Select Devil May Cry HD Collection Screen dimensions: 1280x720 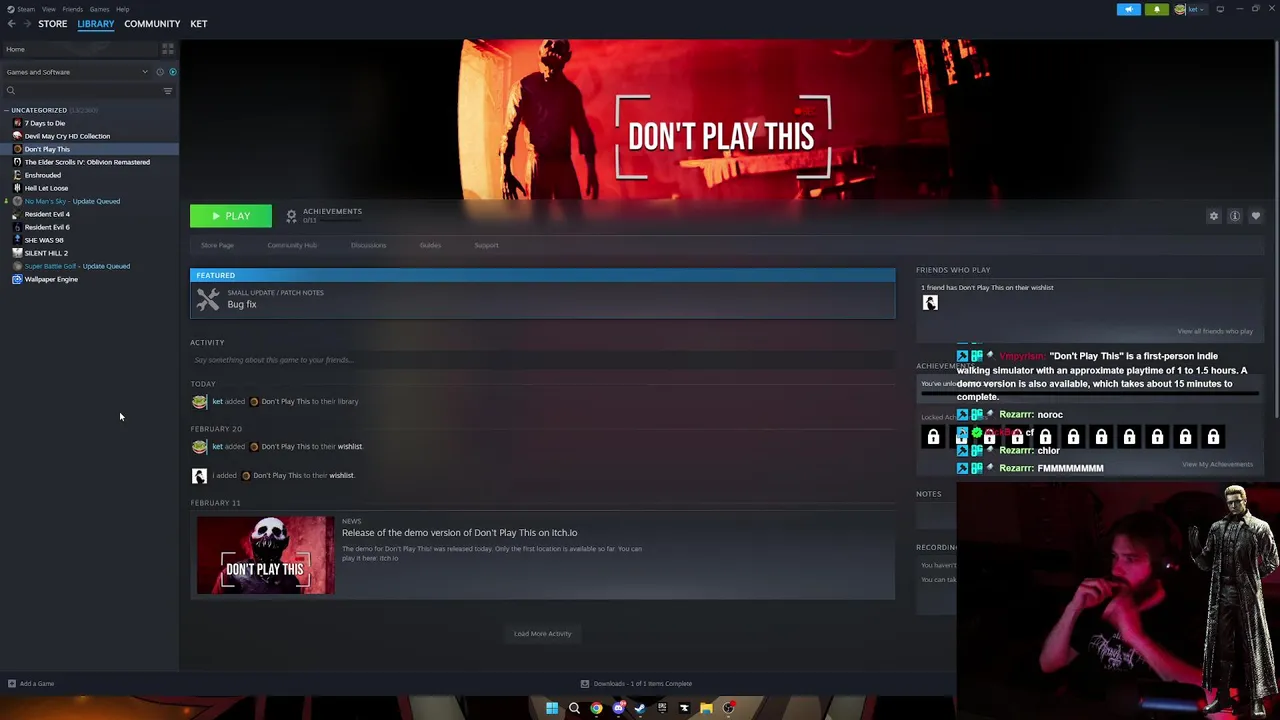[x=67, y=136]
